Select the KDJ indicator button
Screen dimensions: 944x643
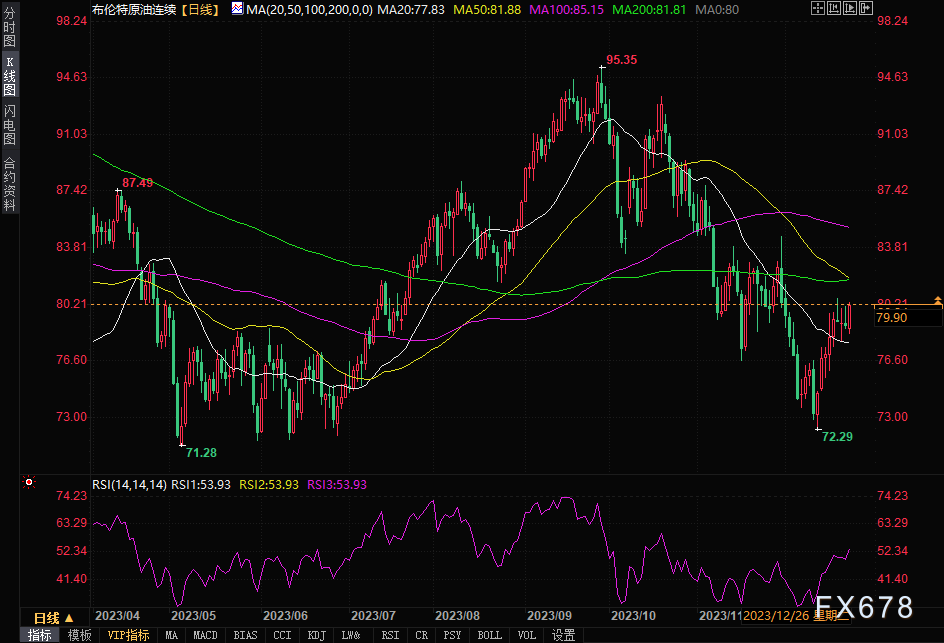(x=317, y=635)
